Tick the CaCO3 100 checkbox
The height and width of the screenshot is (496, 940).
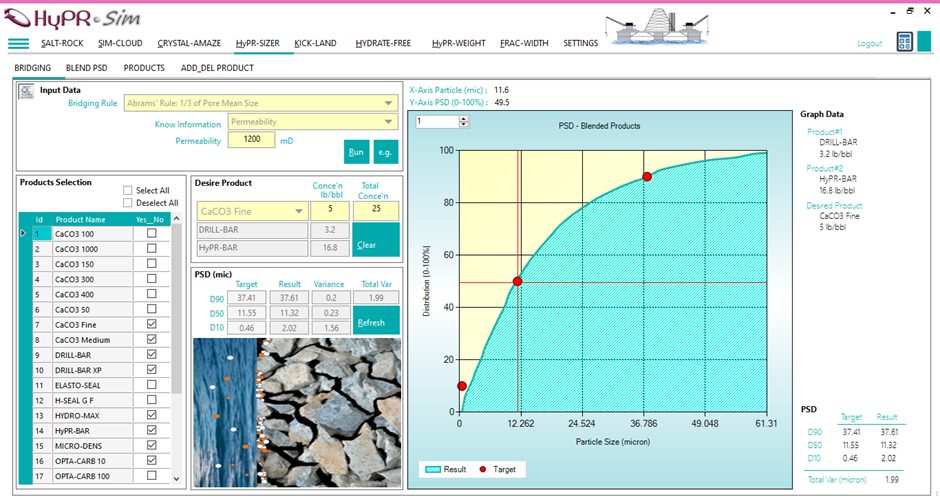click(x=152, y=233)
